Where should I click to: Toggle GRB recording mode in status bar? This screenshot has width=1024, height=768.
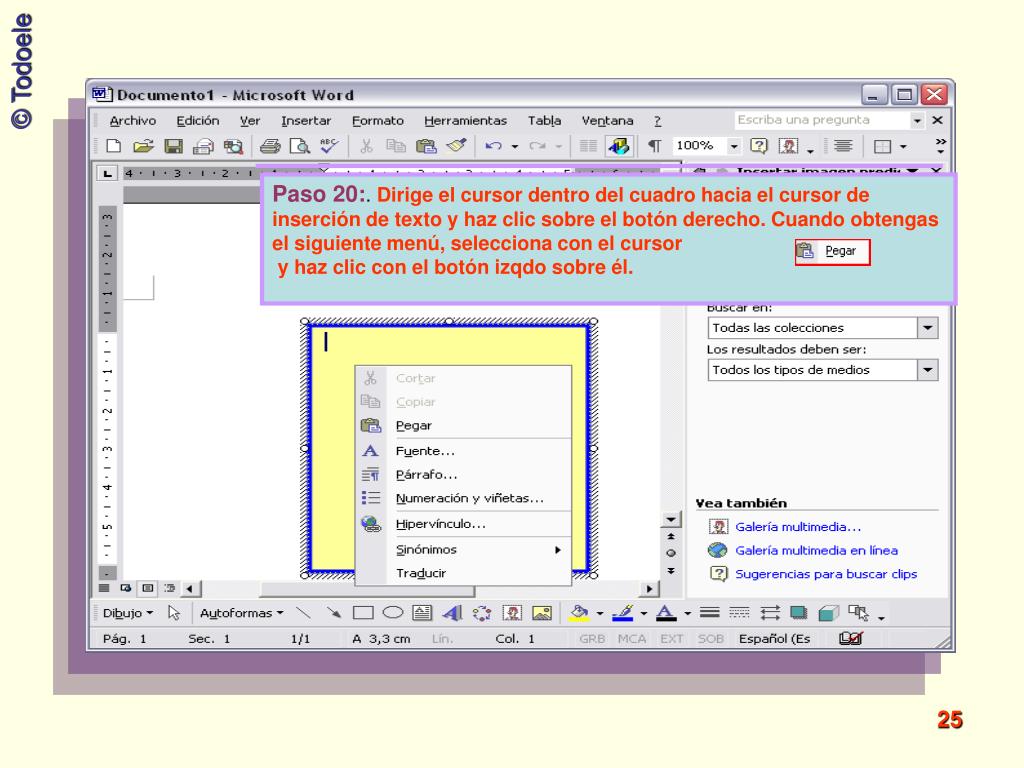click(x=592, y=639)
